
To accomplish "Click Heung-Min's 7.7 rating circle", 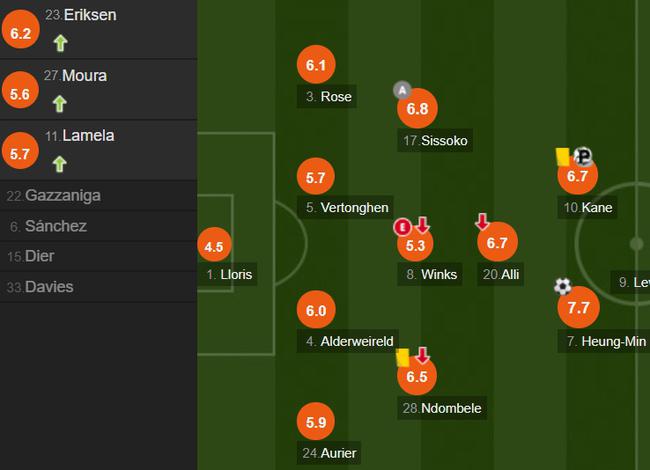I will coord(578,308).
